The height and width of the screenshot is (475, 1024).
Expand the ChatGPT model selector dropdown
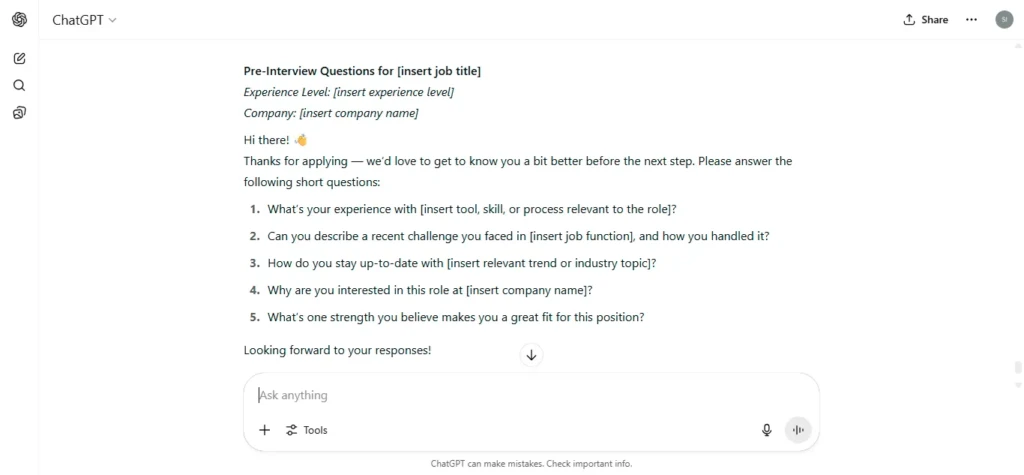pos(84,20)
